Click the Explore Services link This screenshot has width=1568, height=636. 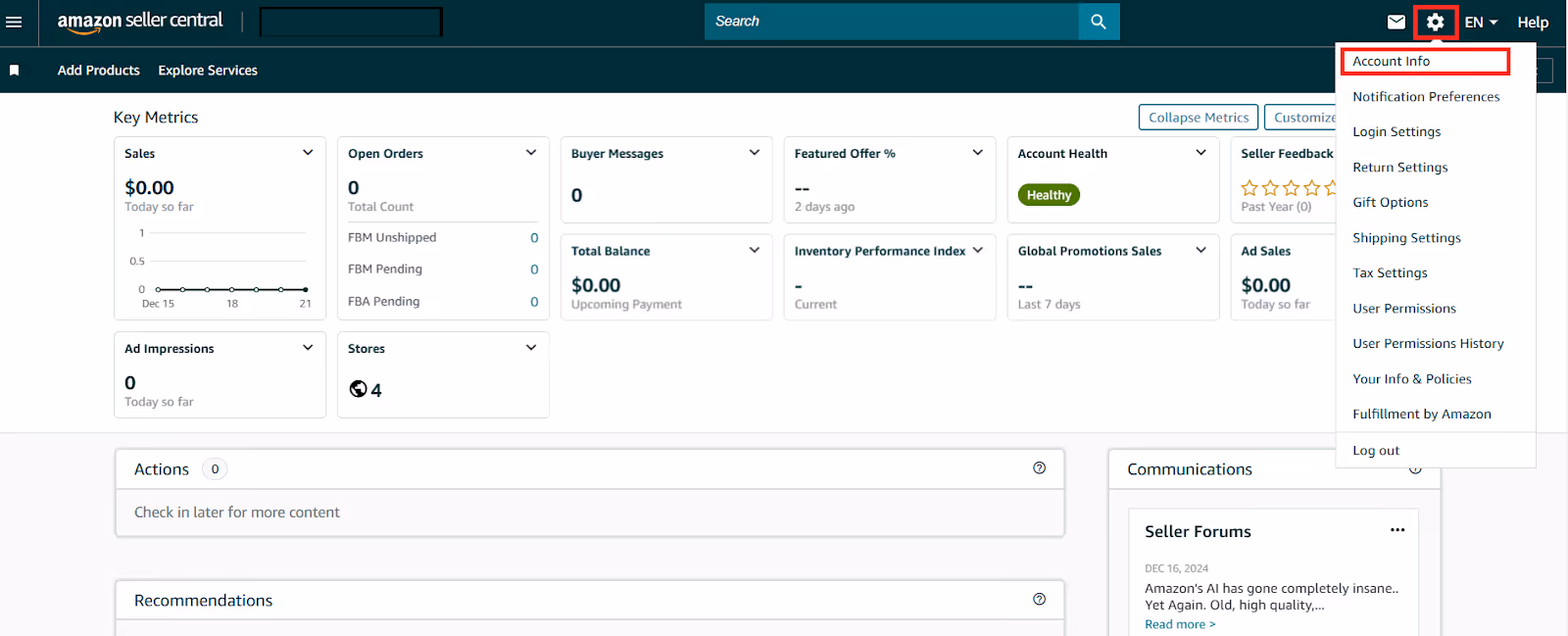tap(208, 71)
